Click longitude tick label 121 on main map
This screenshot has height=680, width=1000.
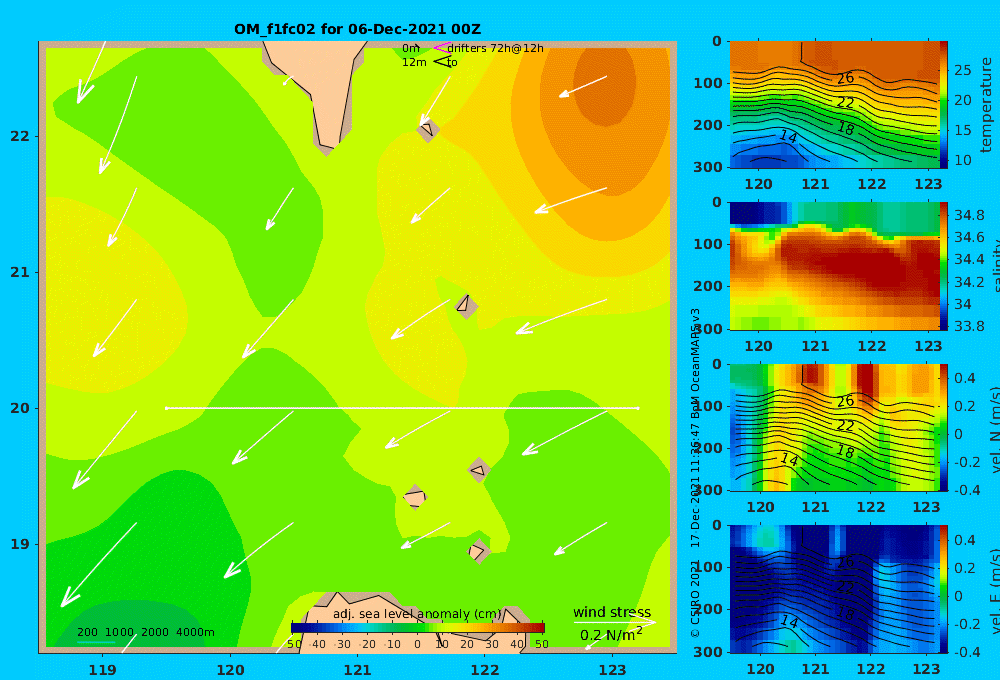358,670
